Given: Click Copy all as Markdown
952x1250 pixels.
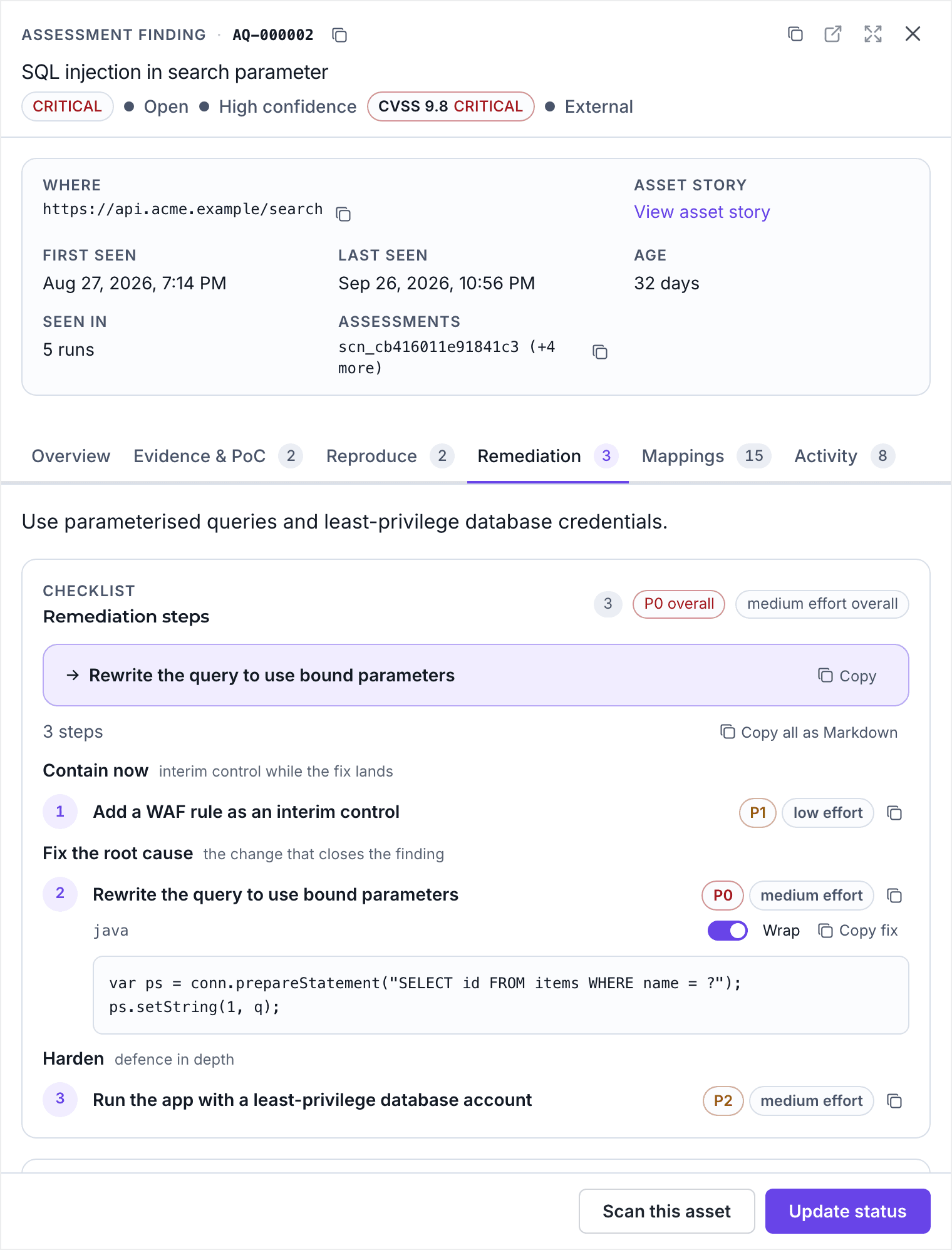Looking at the screenshot, I should click(x=809, y=733).
